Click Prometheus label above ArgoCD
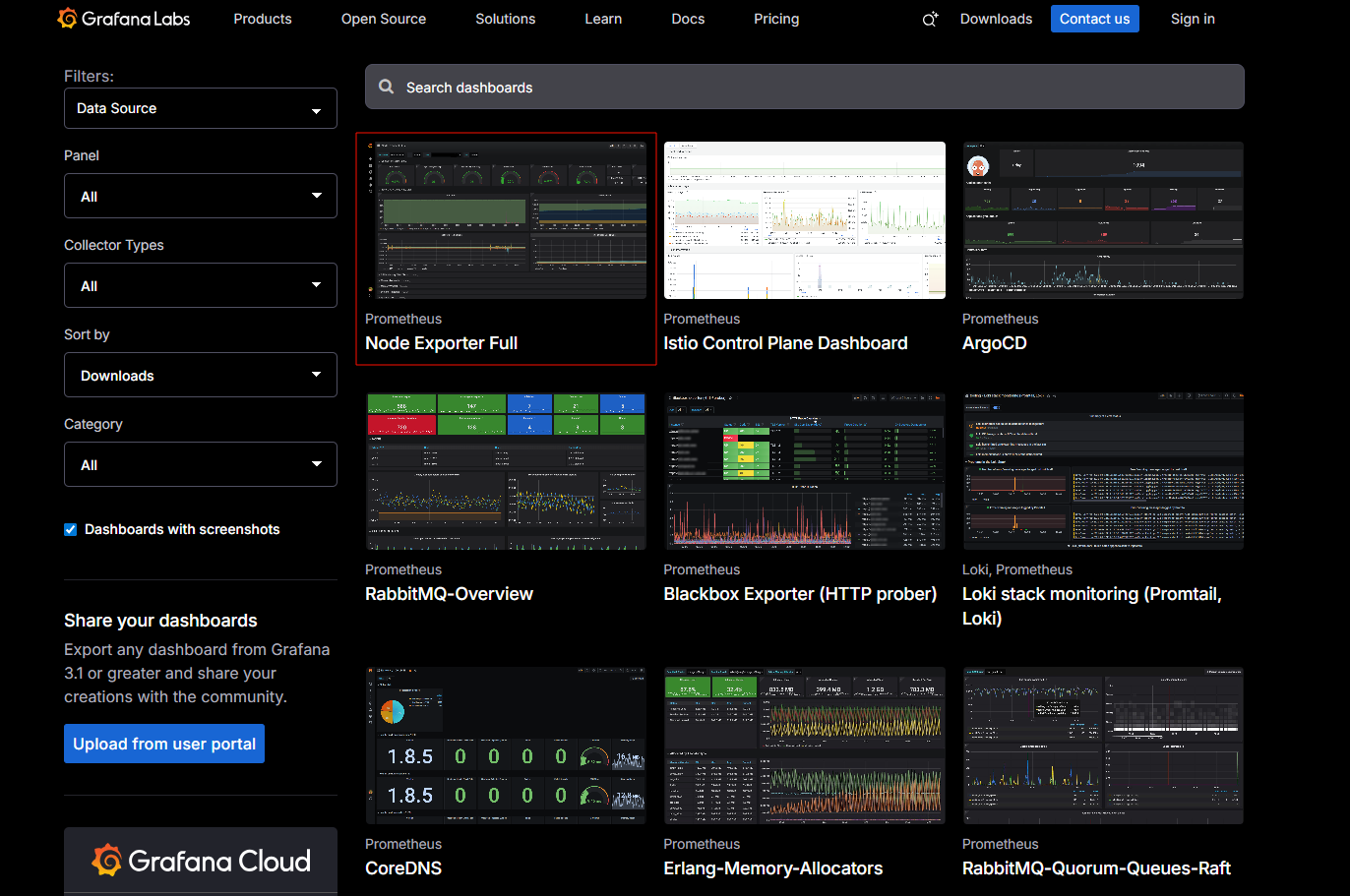 [x=1000, y=319]
